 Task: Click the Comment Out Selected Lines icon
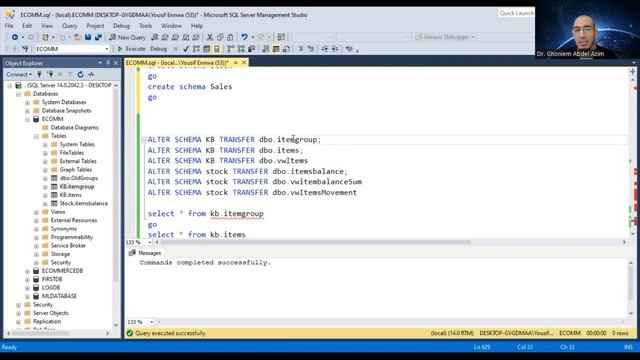pyautogui.click(x=300, y=49)
